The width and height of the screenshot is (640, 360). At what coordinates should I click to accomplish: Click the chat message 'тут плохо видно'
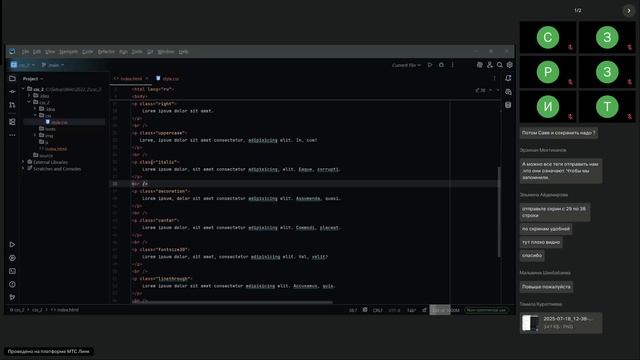(541, 242)
